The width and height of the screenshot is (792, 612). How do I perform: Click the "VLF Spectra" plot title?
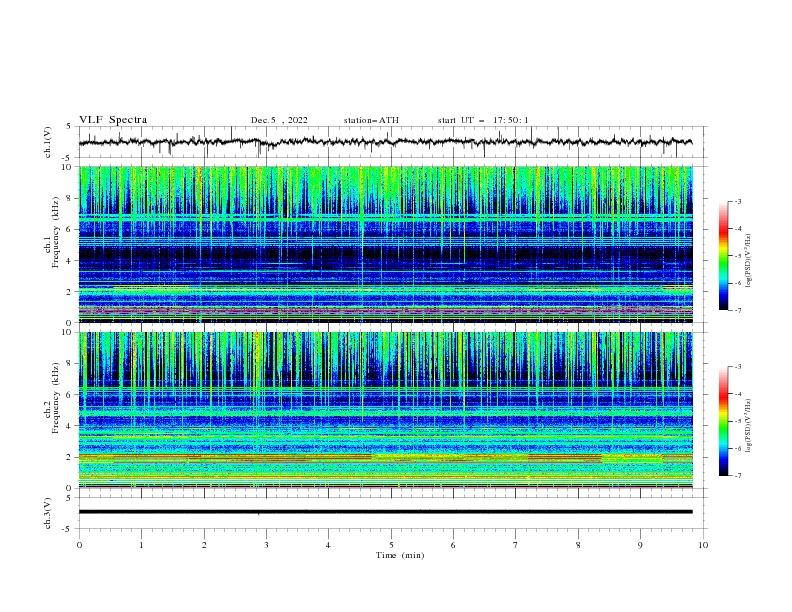pos(113,120)
